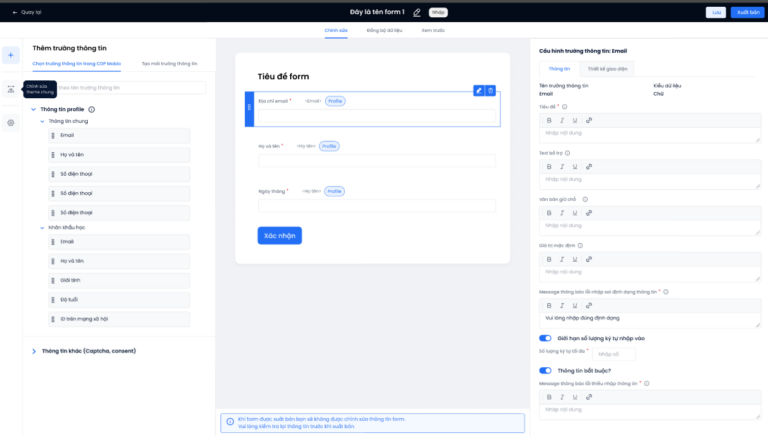Open the Tạo mới trường thông tin tab
768x436 pixels.
coord(169,63)
